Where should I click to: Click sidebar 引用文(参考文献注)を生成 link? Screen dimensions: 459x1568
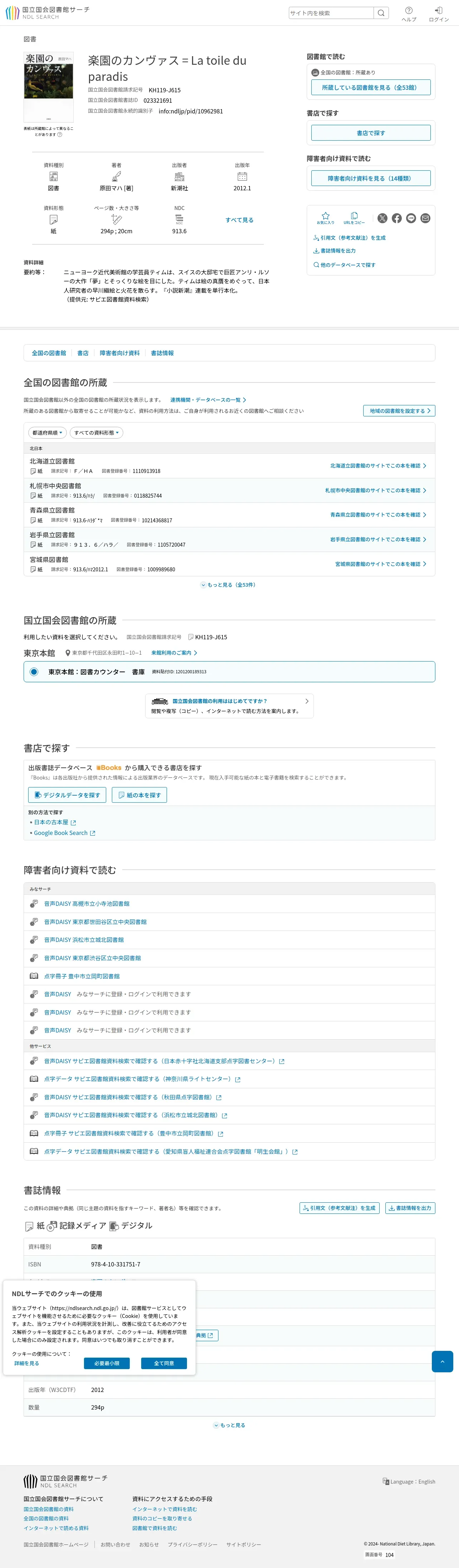pos(349,238)
